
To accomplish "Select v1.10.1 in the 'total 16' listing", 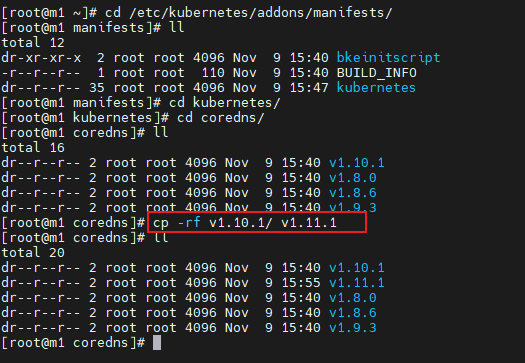I will click(x=357, y=163).
